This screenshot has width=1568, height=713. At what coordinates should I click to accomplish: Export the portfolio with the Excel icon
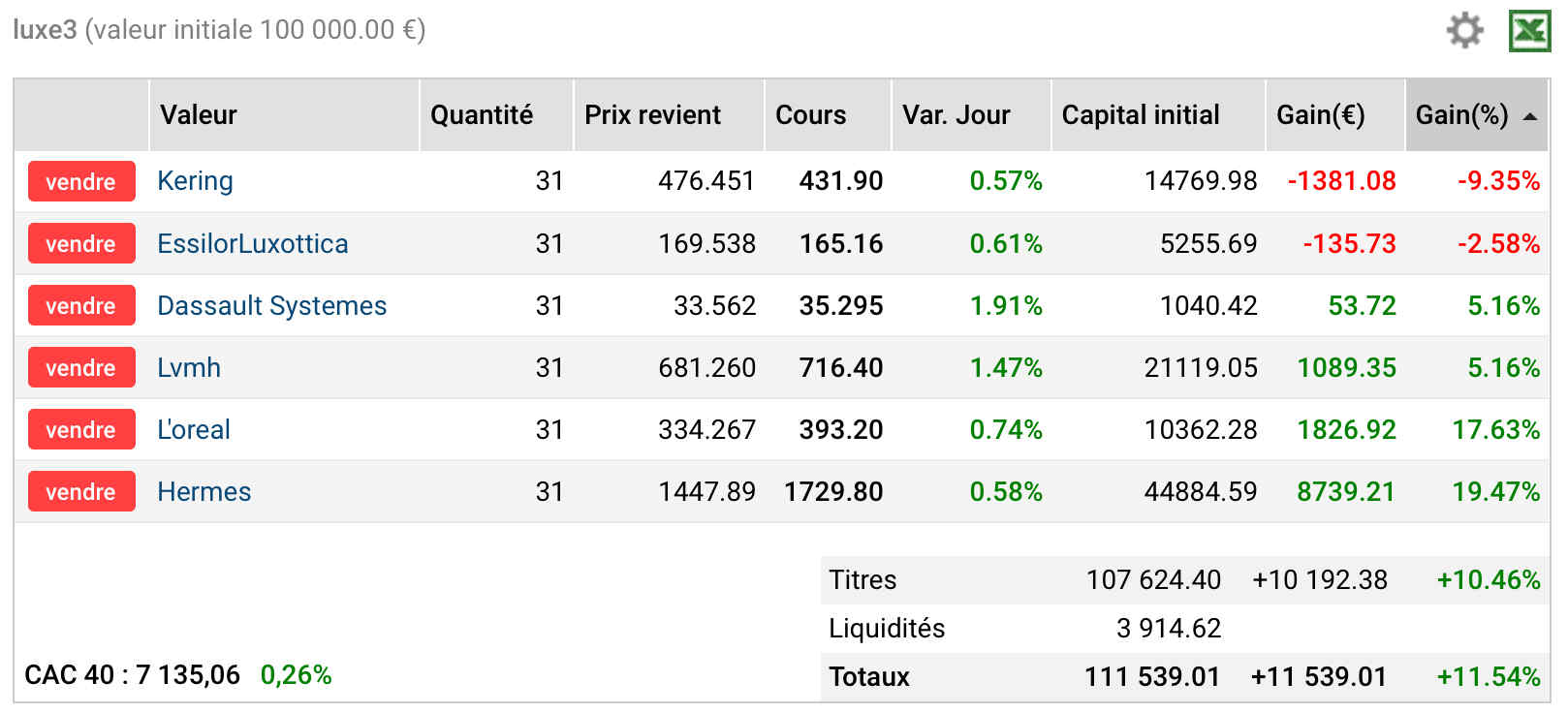tap(1529, 31)
